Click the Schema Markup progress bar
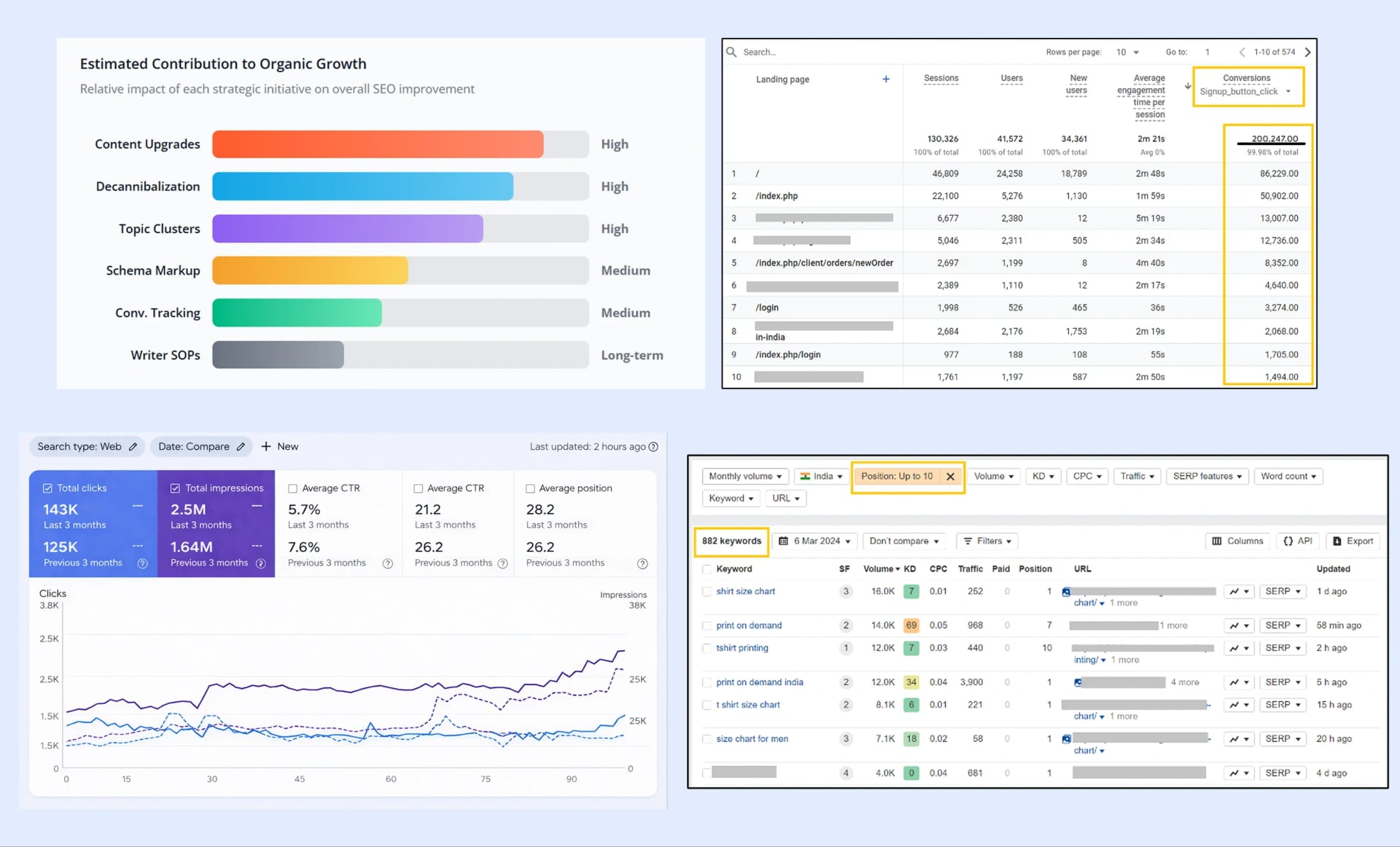Image resolution: width=1400 pixels, height=847 pixels. (x=400, y=270)
